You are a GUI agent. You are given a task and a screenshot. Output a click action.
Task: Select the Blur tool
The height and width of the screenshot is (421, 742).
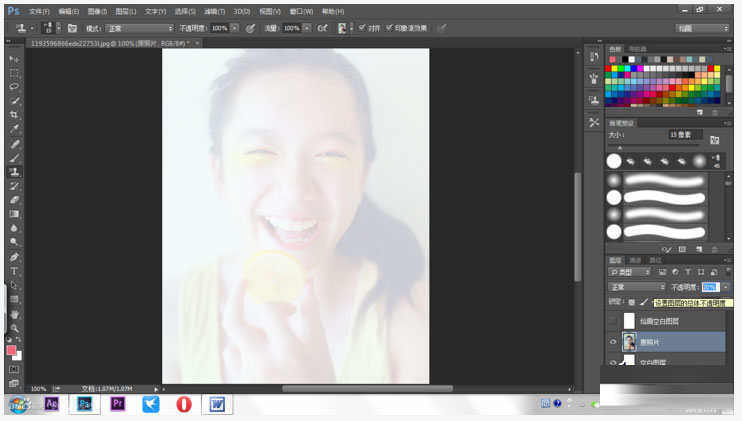(x=14, y=228)
